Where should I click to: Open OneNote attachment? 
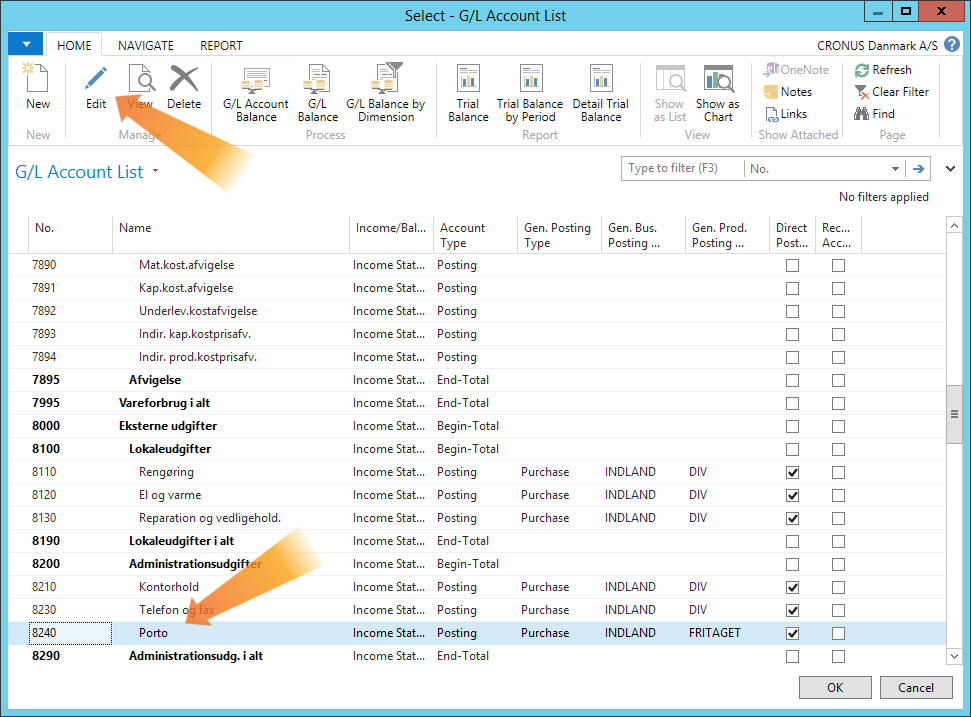pyautogui.click(x=796, y=70)
